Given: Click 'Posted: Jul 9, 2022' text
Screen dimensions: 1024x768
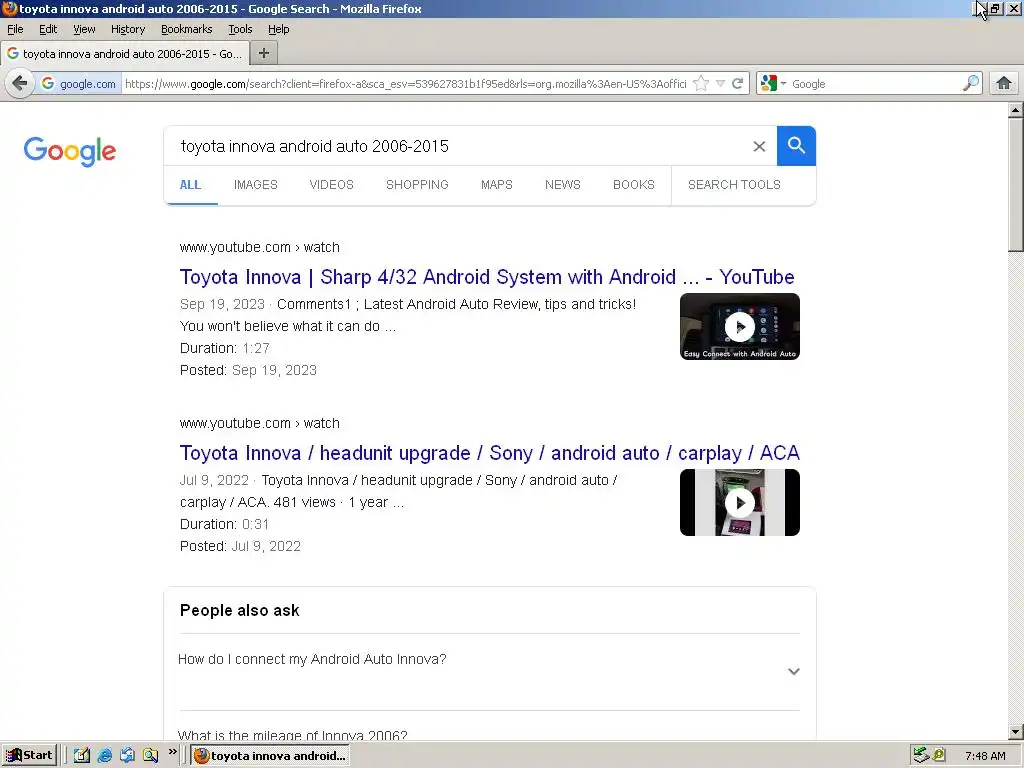Looking at the screenshot, I should pyautogui.click(x=240, y=546).
